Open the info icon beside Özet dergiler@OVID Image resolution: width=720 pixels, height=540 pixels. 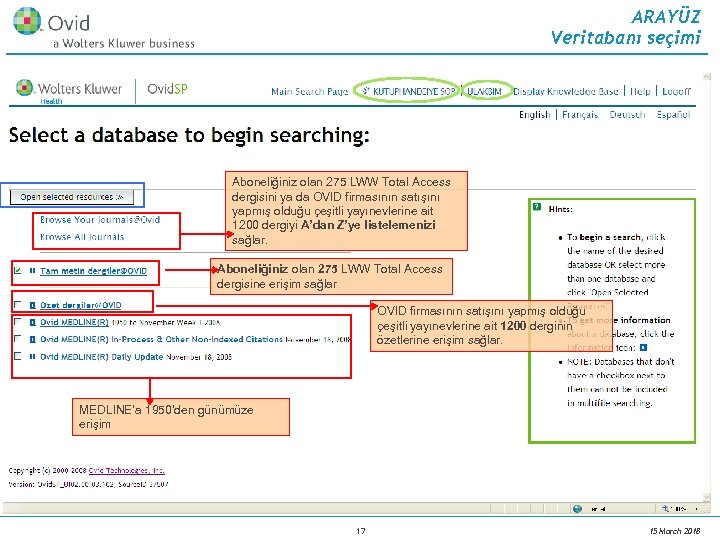(x=32, y=305)
